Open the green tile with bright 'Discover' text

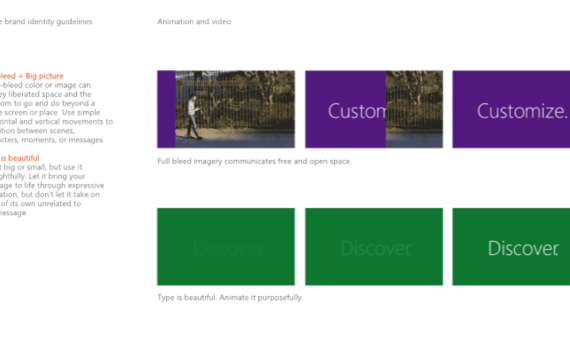[511, 247]
